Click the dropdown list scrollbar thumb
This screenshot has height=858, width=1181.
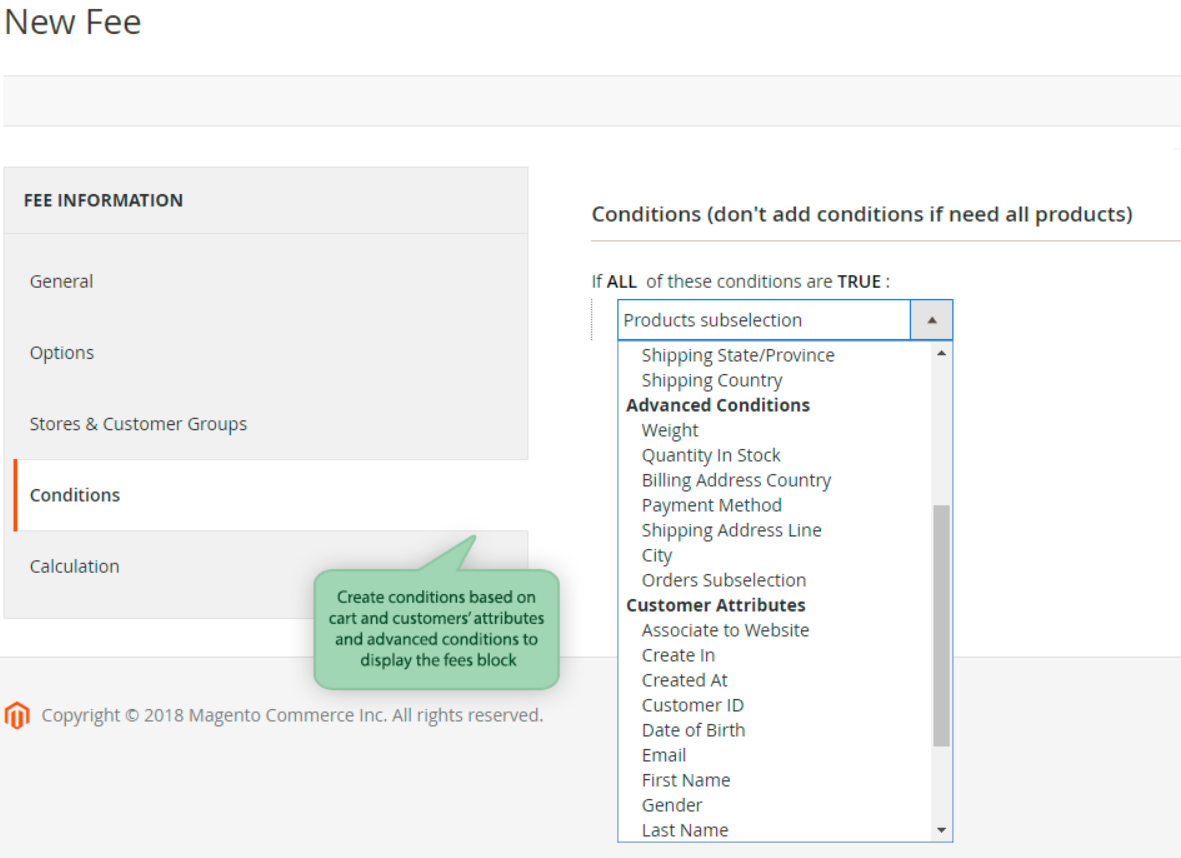click(941, 625)
